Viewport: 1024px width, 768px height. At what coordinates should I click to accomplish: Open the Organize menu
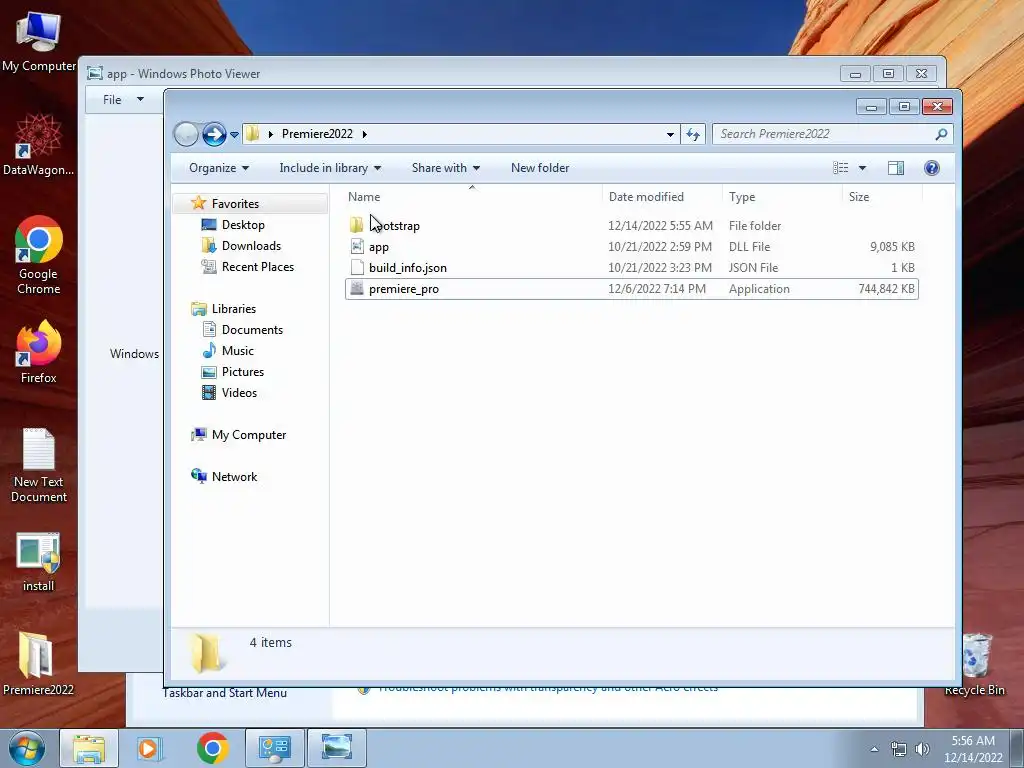pos(219,168)
